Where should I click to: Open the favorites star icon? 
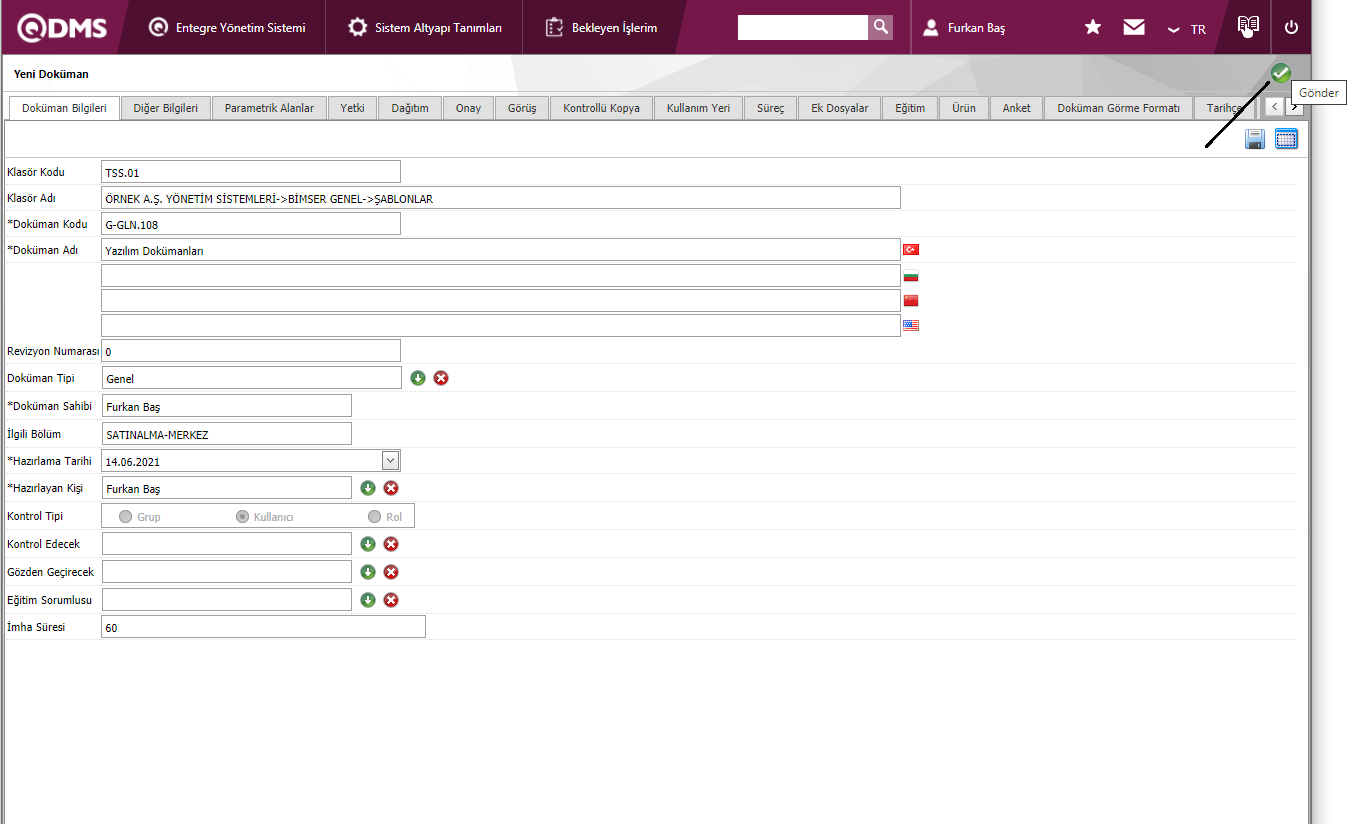click(1093, 28)
